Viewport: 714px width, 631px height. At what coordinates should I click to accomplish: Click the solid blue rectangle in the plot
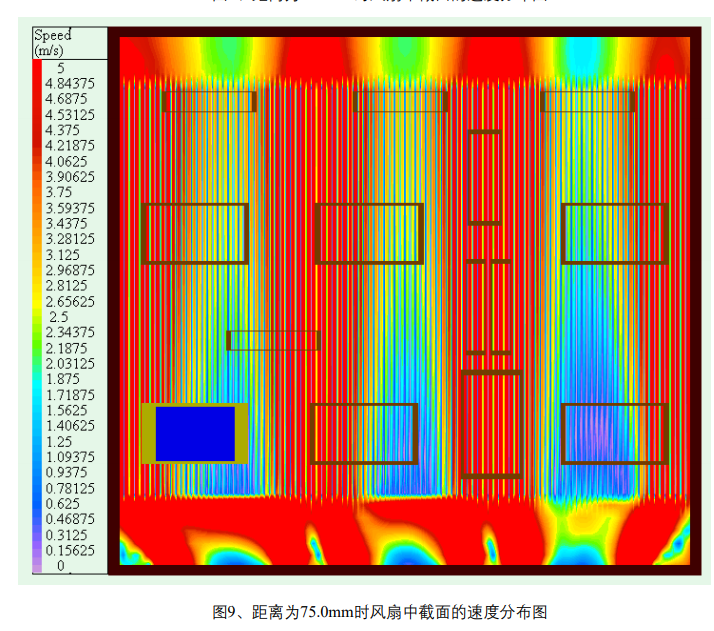pyautogui.click(x=195, y=434)
